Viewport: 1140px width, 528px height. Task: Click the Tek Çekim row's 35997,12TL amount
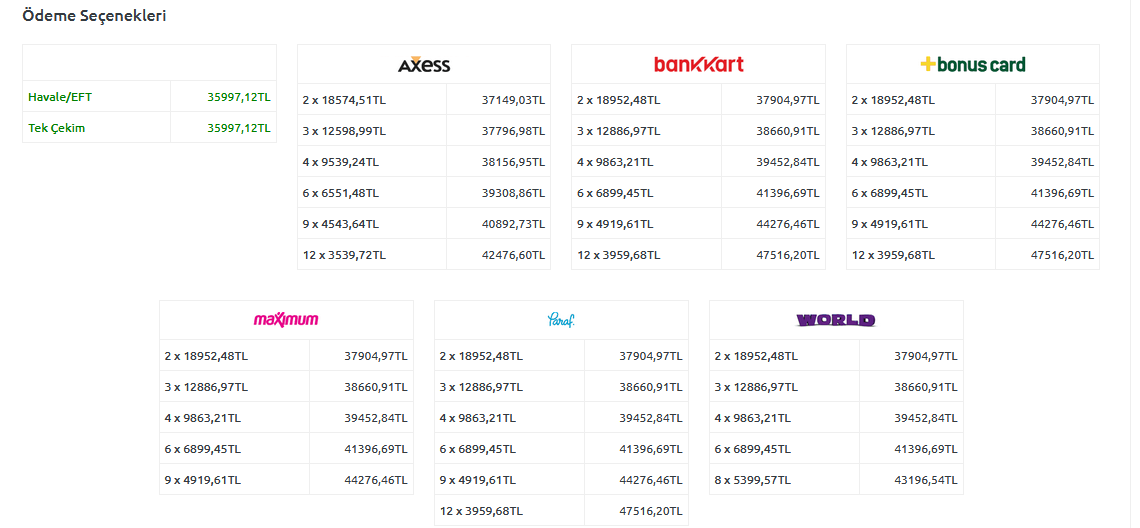pyautogui.click(x=238, y=128)
